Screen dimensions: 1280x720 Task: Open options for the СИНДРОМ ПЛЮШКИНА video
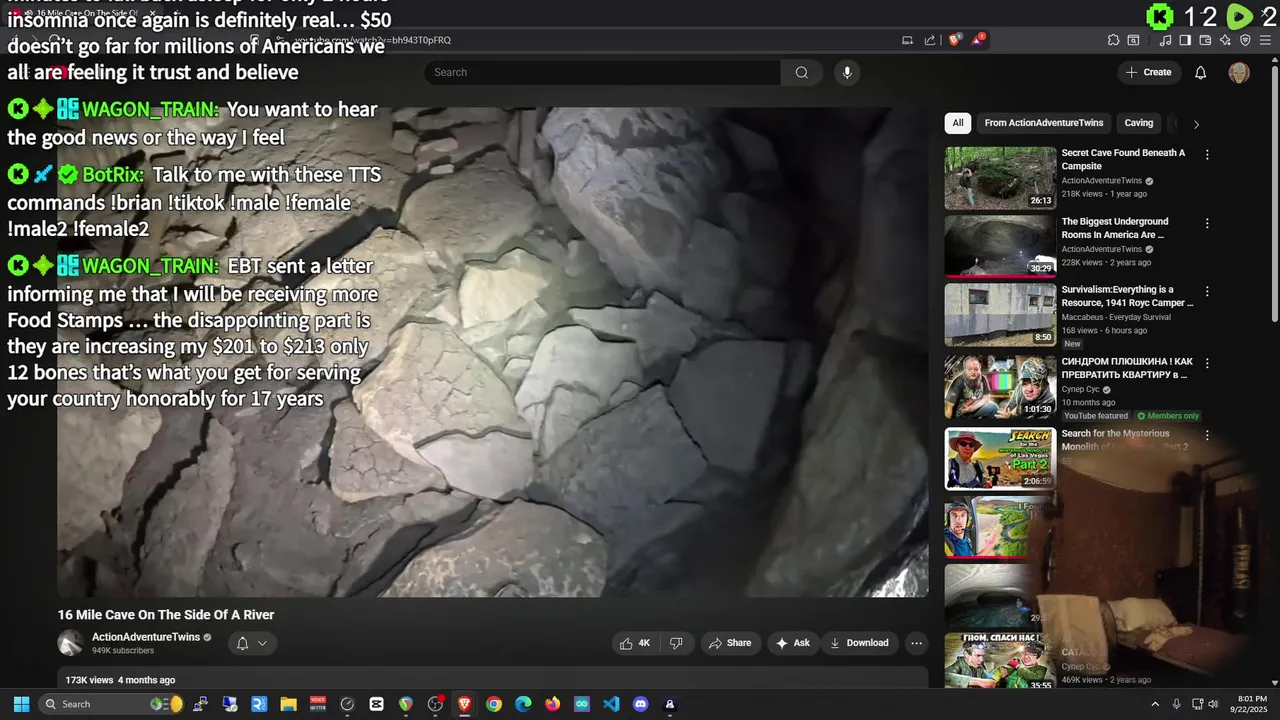[1207, 363]
